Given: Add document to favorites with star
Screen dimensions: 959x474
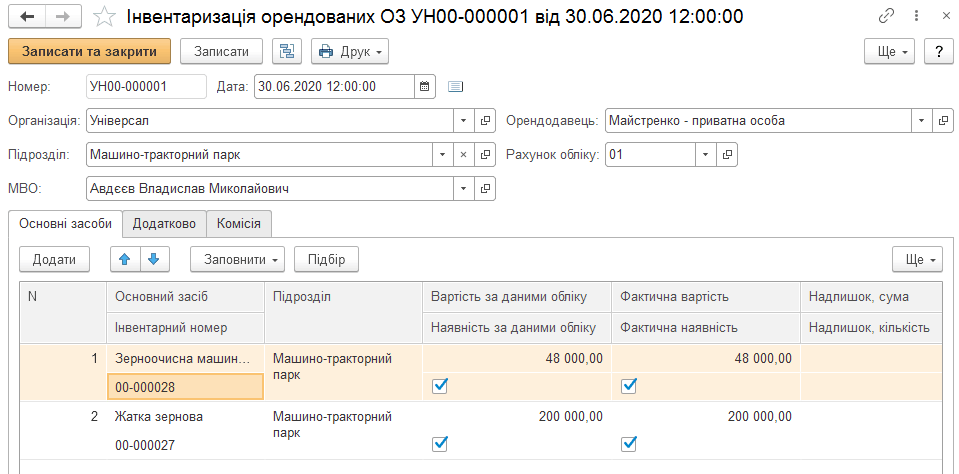Looking at the screenshot, I should (x=104, y=17).
